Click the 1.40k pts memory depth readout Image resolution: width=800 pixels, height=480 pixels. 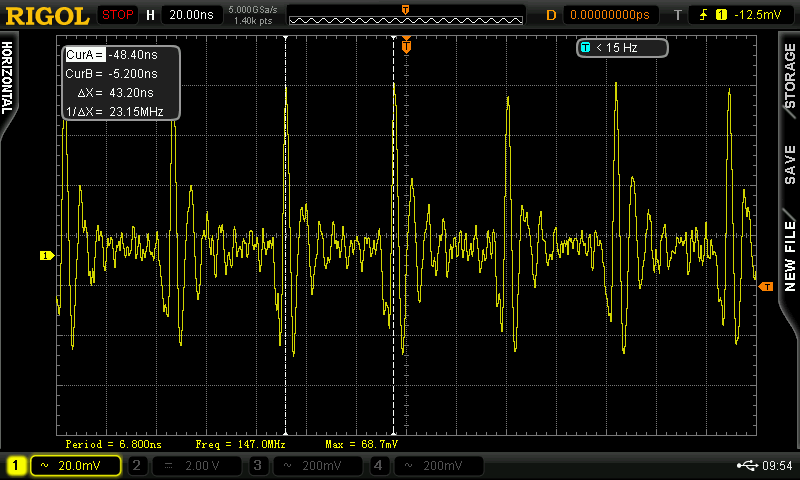point(253,21)
